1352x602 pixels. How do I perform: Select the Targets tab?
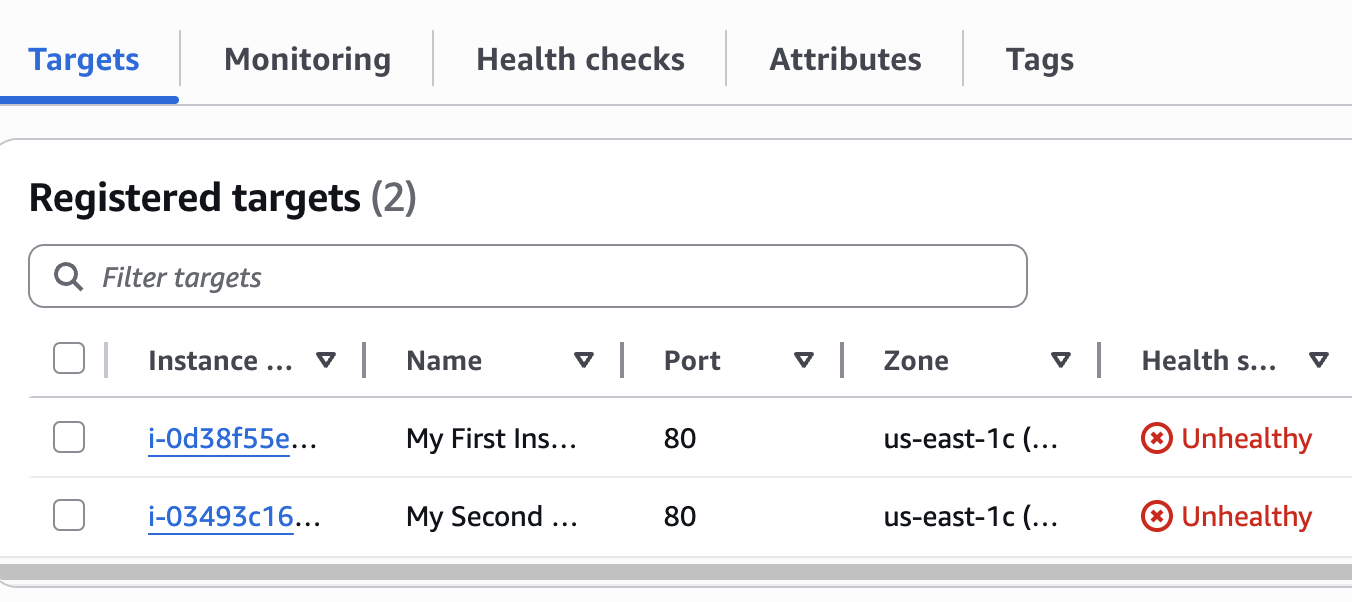pyautogui.click(x=84, y=59)
